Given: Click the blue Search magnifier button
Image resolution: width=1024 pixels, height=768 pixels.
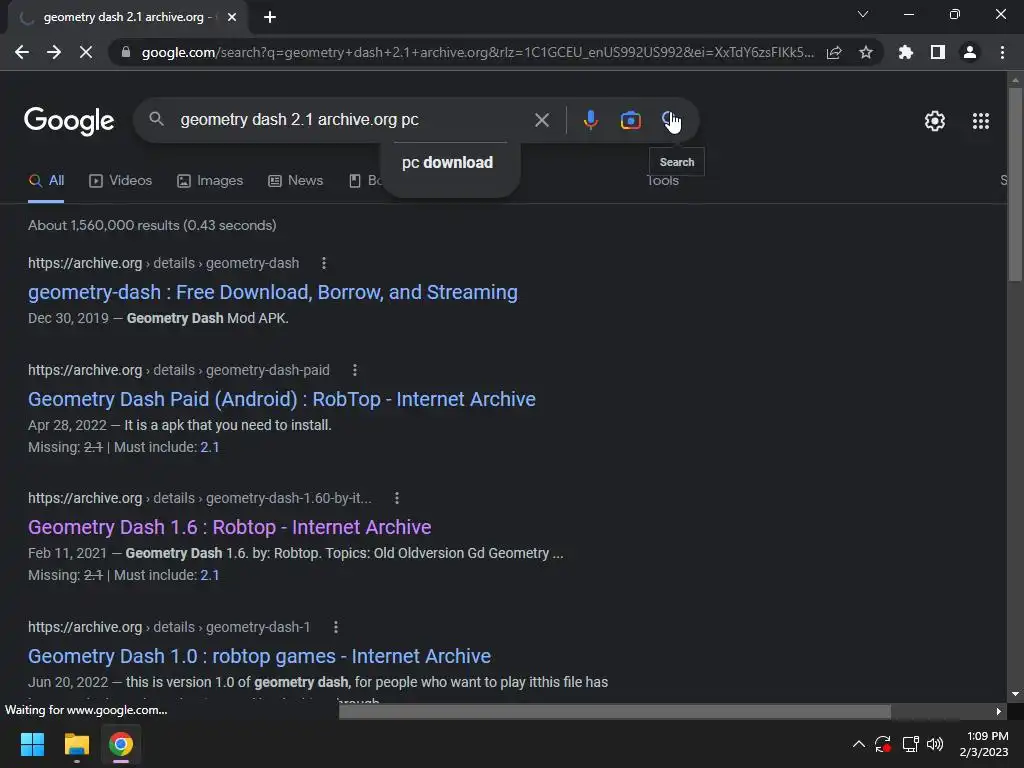Looking at the screenshot, I should (671, 120).
